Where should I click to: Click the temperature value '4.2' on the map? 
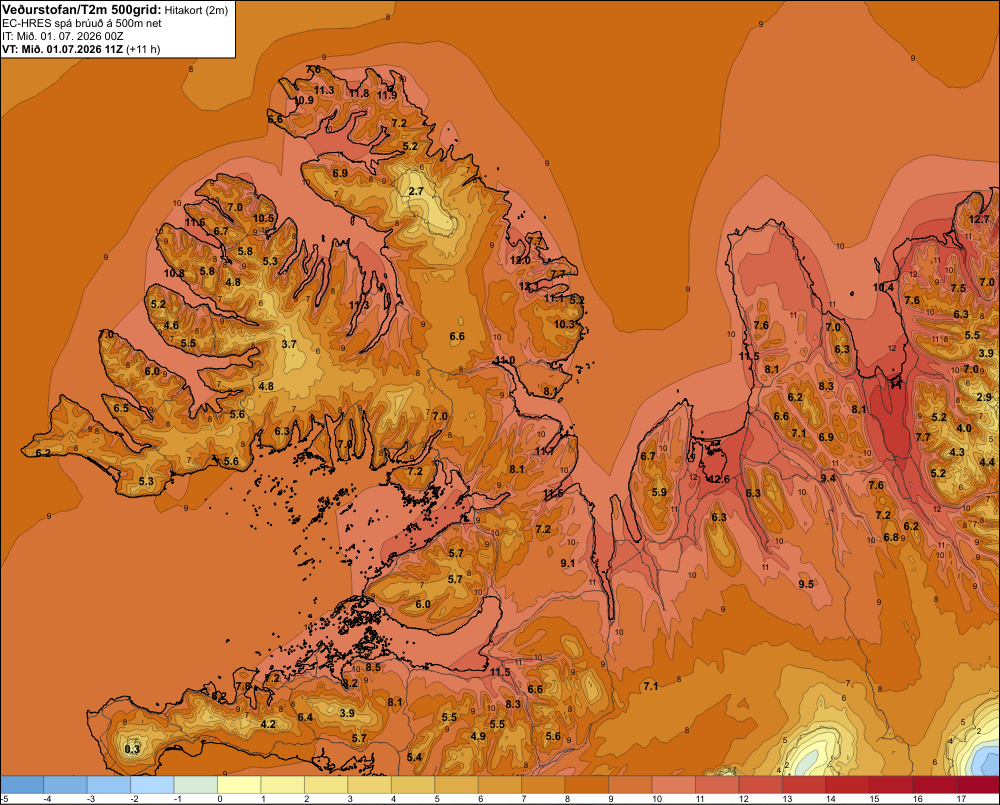coord(268,724)
